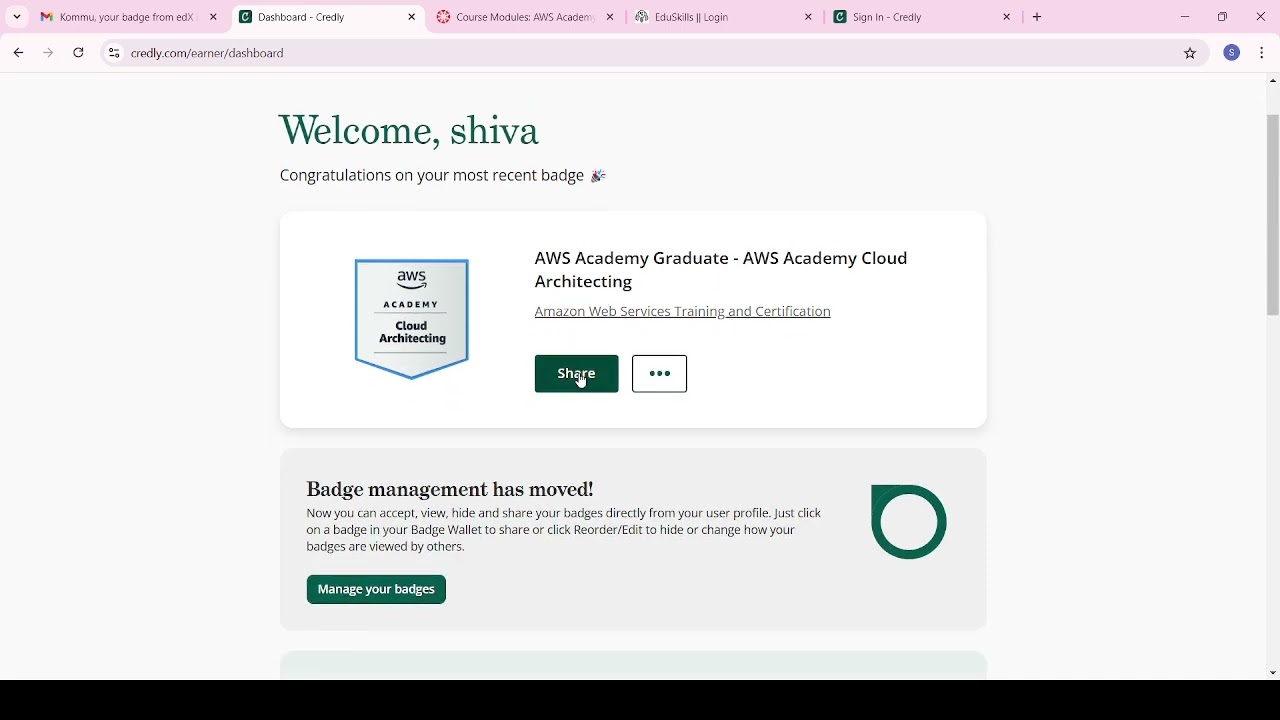Open the three-dot more options button
Viewport: 1280px width, 720px height.
[x=659, y=374]
